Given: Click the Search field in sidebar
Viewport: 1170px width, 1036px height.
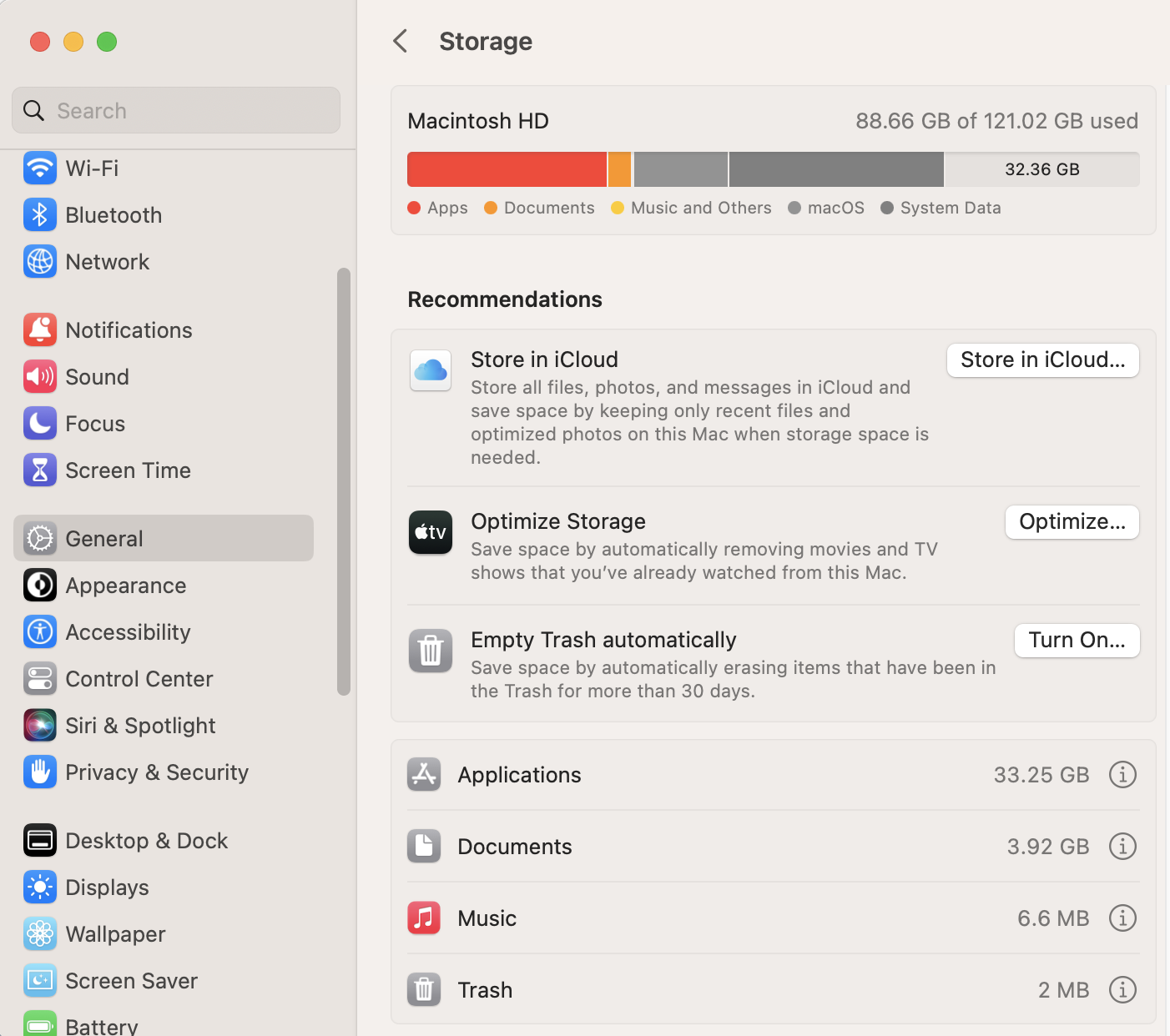Looking at the screenshot, I should tap(176, 111).
